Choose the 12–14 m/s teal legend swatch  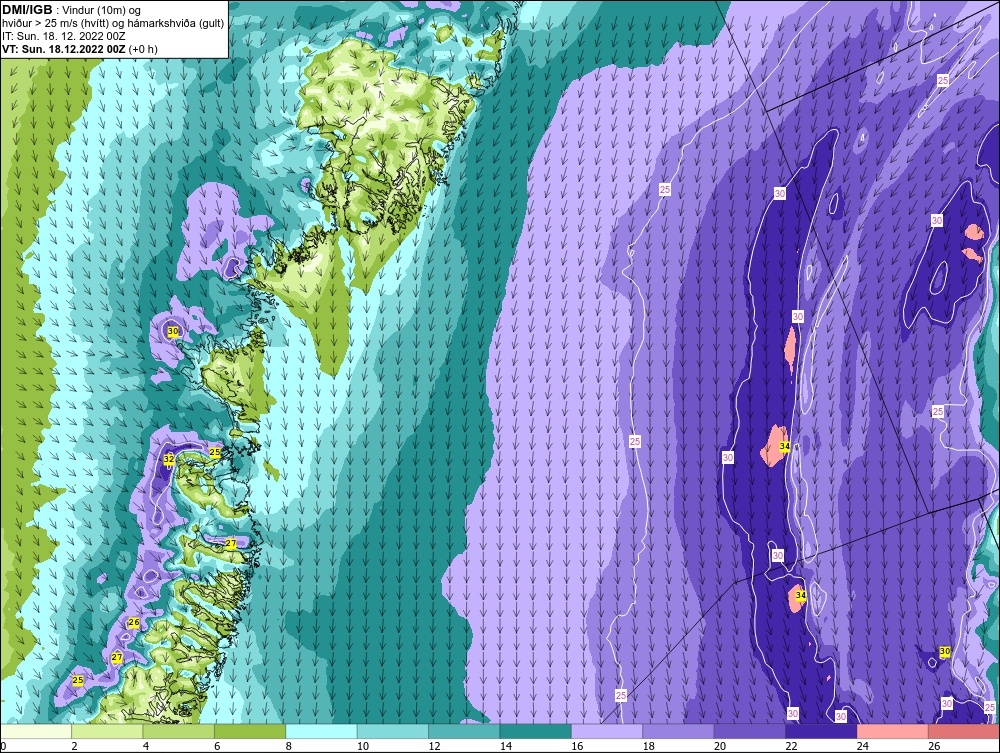pyautogui.click(x=464, y=731)
